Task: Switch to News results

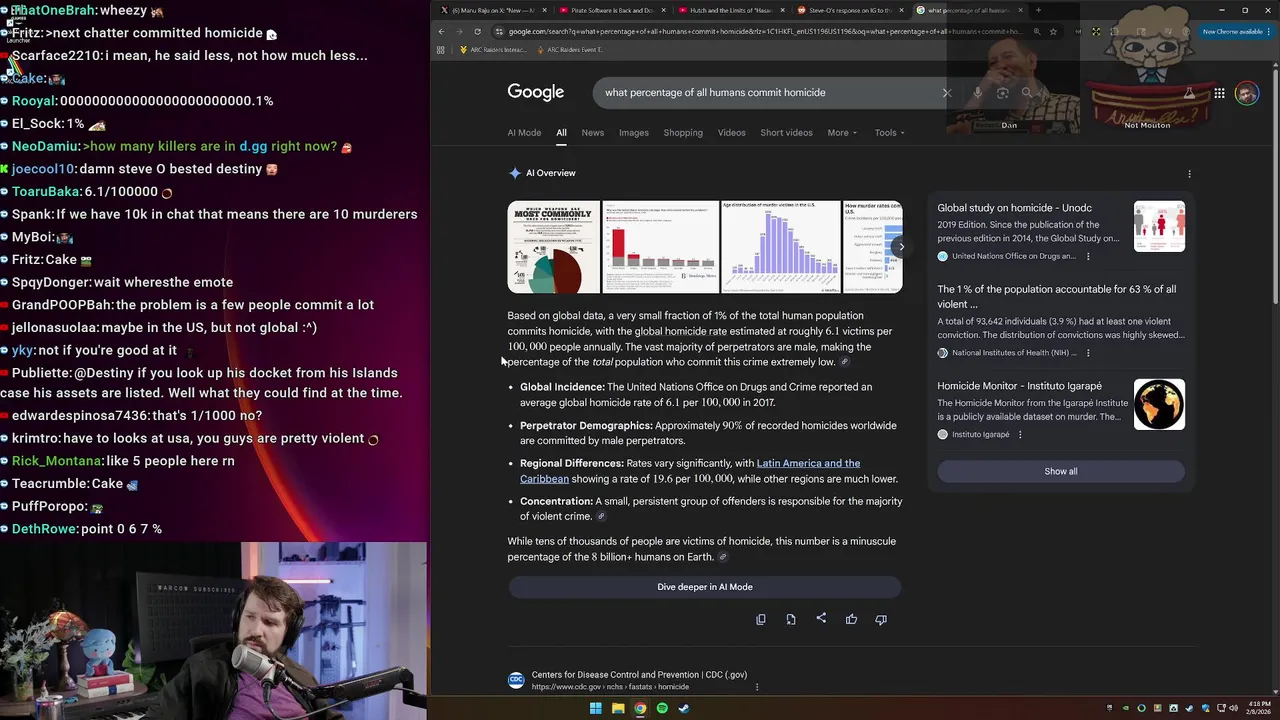Action: coord(593,133)
